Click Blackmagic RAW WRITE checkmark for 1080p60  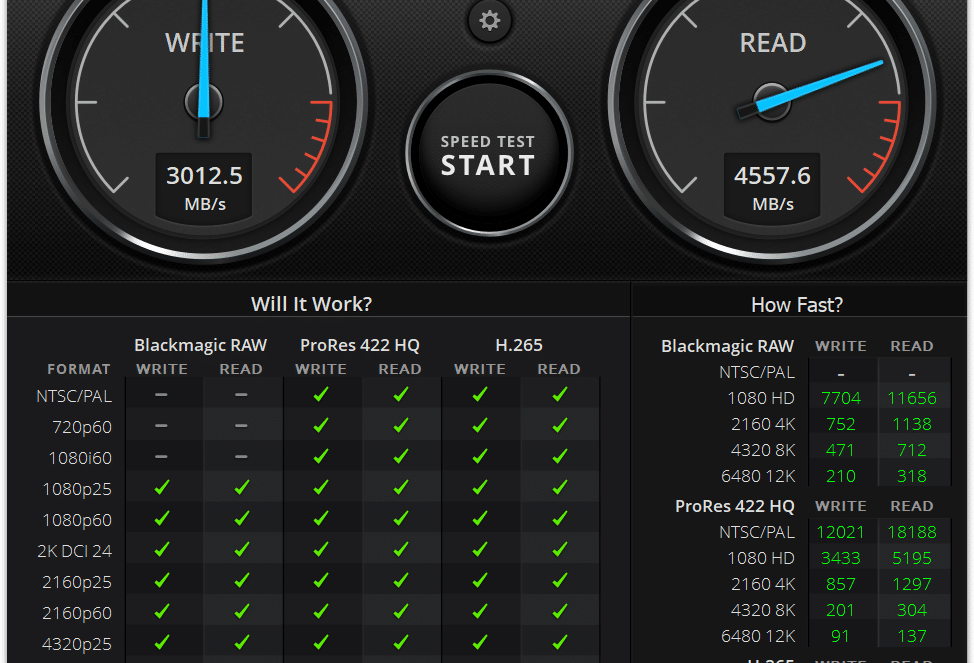[162, 518]
